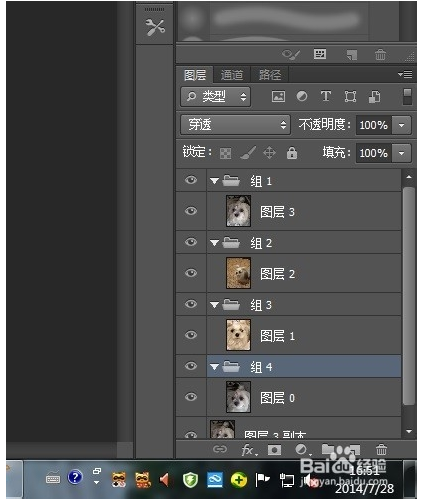Delete brush trash icon in brush panel
The width and height of the screenshot is (430, 503).
pyautogui.click(x=380, y=55)
